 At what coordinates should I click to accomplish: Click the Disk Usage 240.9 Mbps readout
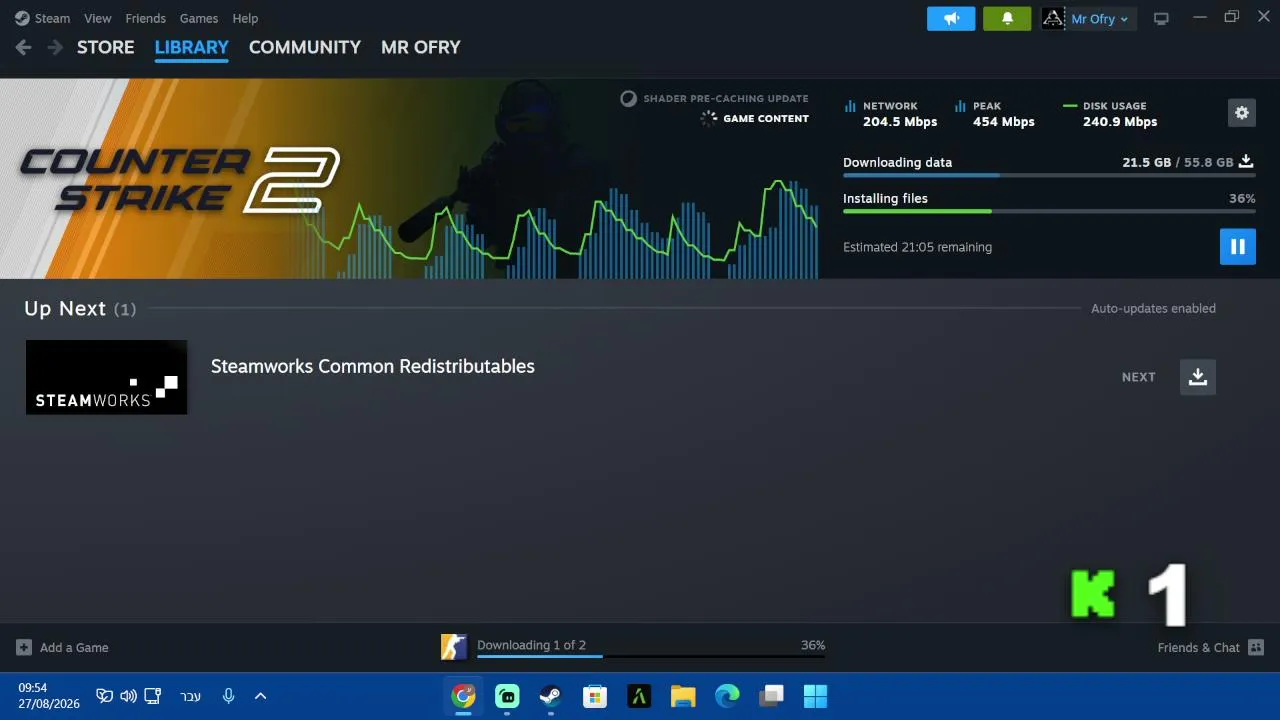1110,114
